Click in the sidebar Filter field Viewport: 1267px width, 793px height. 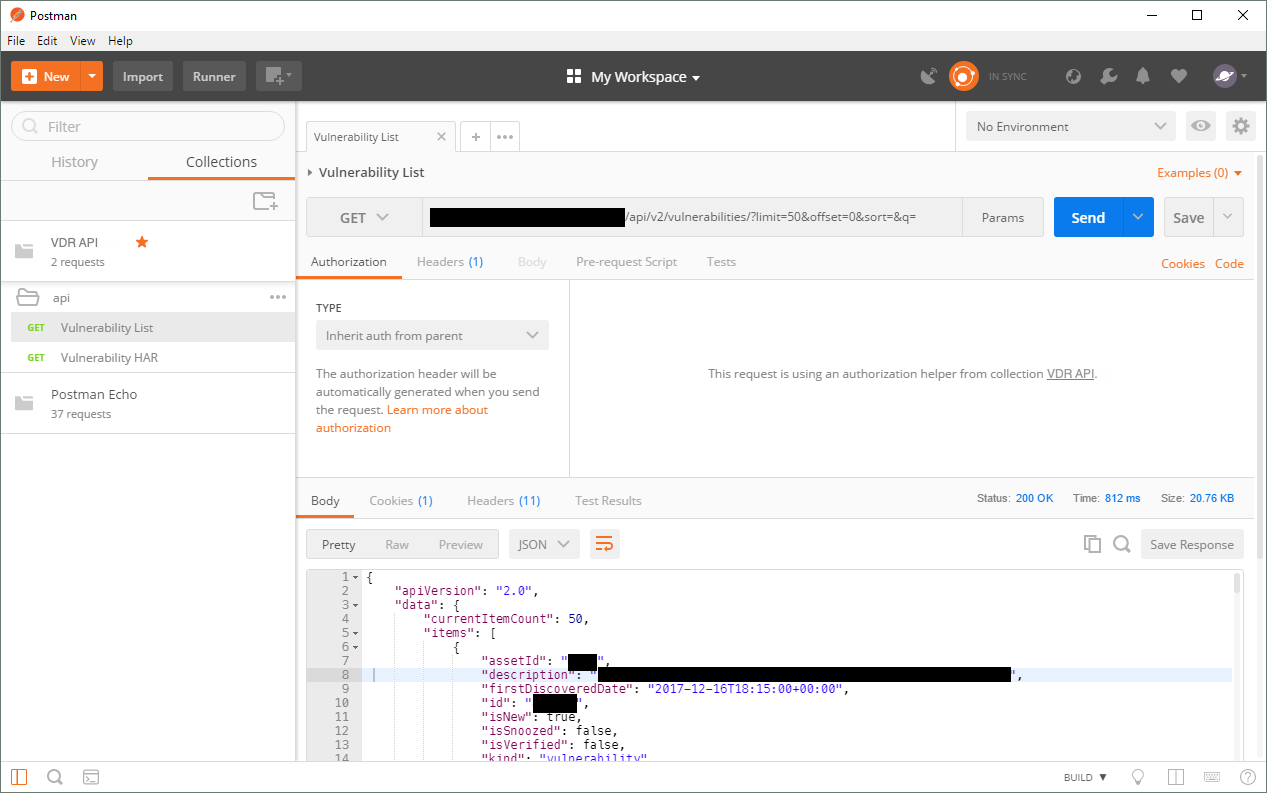148,126
